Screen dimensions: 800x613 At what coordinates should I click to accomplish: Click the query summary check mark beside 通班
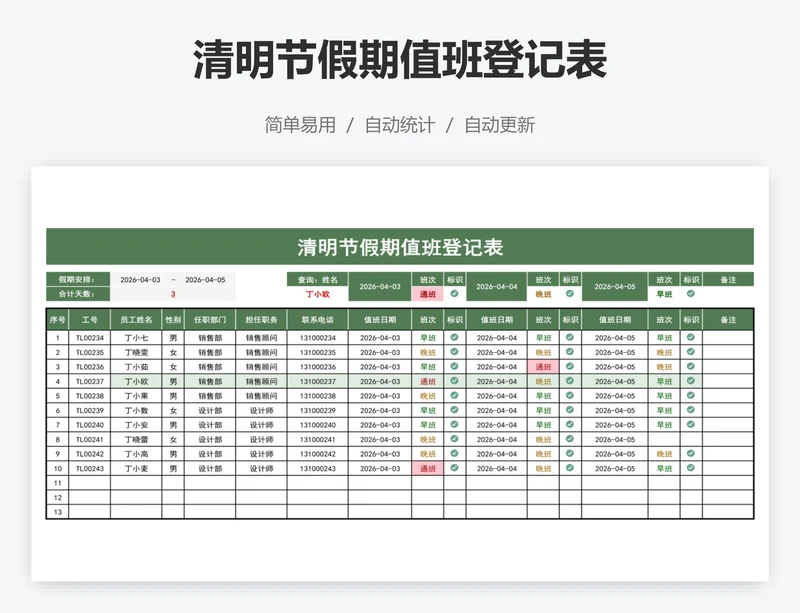[x=454, y=294]
